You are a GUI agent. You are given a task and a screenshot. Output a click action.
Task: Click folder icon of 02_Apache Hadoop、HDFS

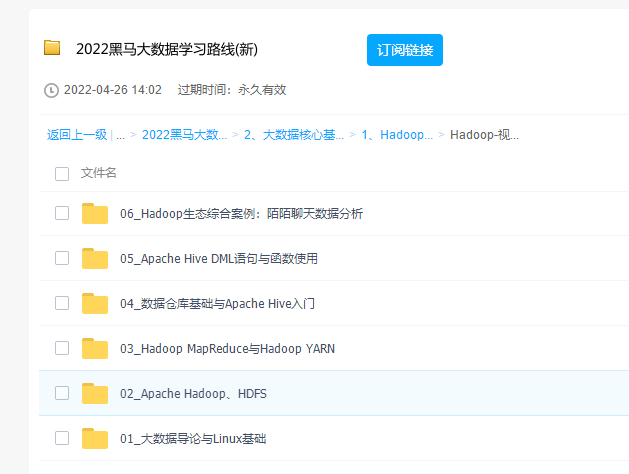click(95, 393)
